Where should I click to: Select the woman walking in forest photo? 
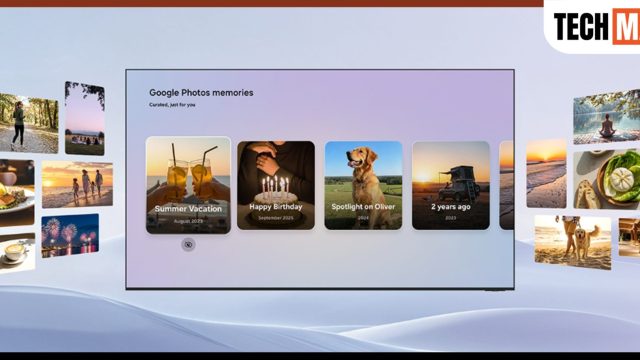[x=29, y=123]
